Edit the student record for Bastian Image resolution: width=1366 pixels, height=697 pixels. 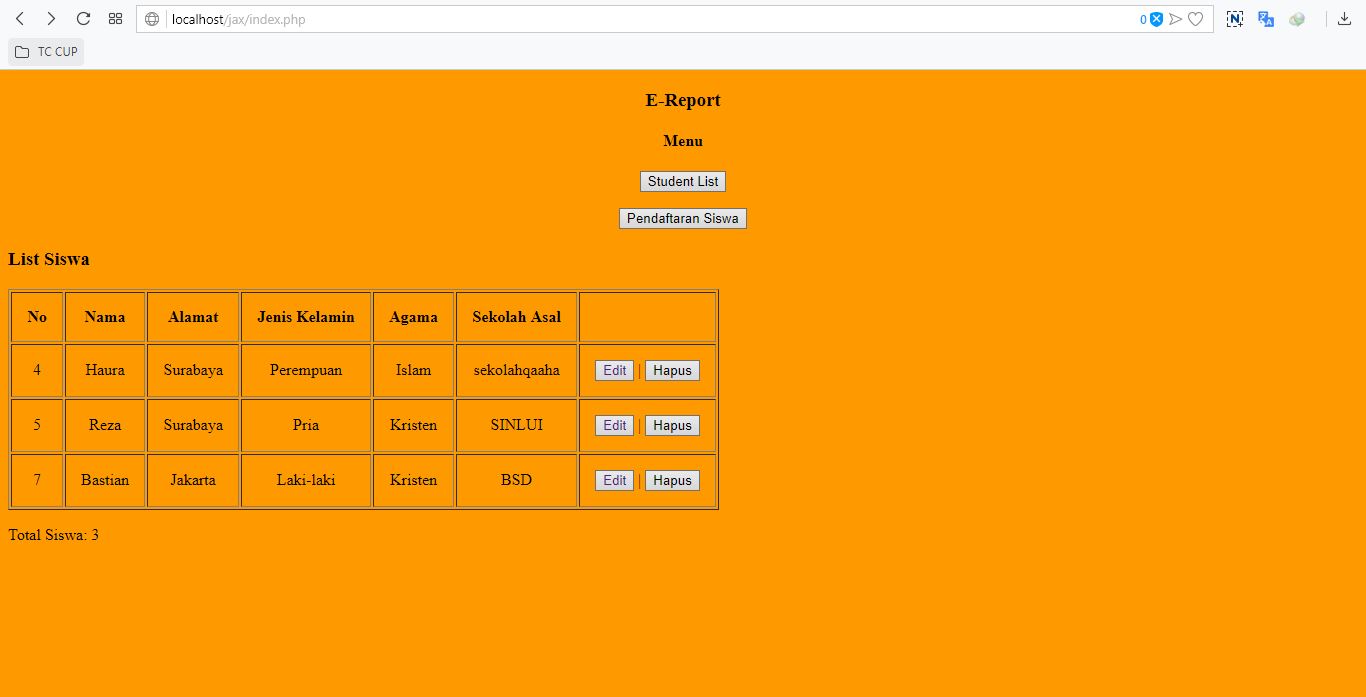[x=613, y=480]
